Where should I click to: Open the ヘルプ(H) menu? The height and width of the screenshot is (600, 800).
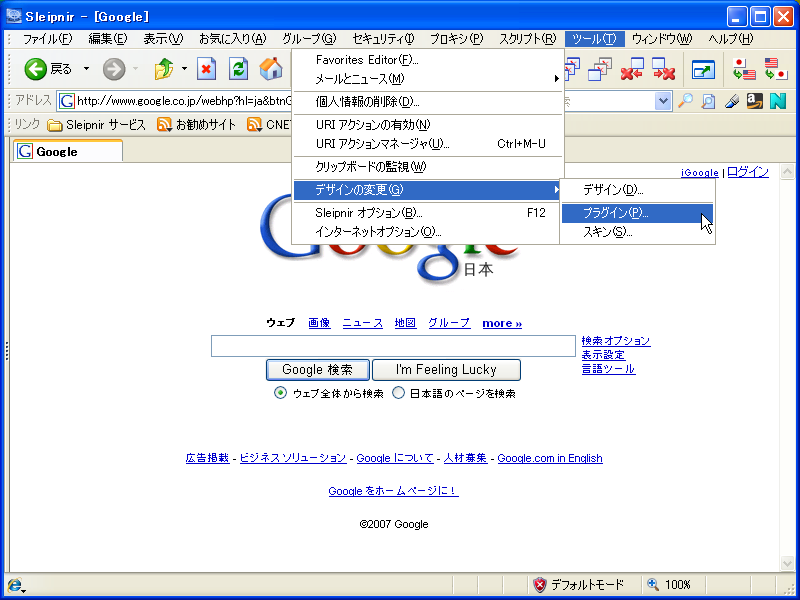tap(731, 39)
